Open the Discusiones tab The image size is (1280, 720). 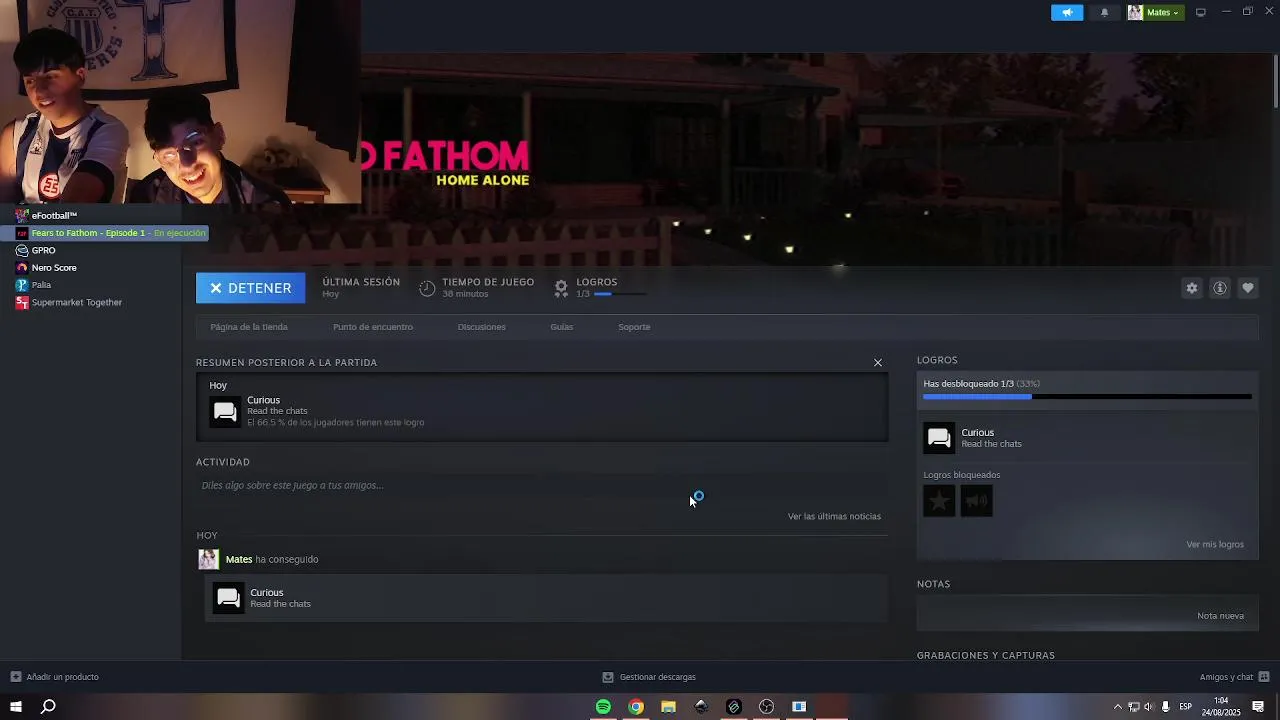pos(481,327)
